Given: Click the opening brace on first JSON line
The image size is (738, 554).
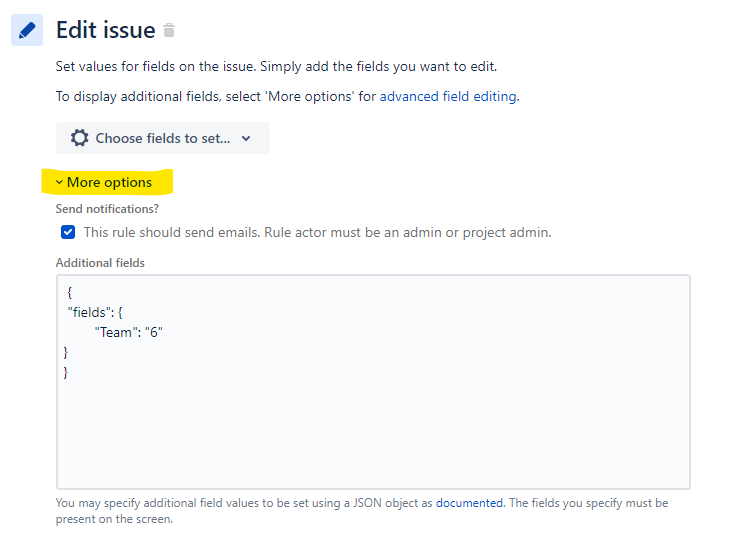Looking at the screenshot, I should [70, 293].
